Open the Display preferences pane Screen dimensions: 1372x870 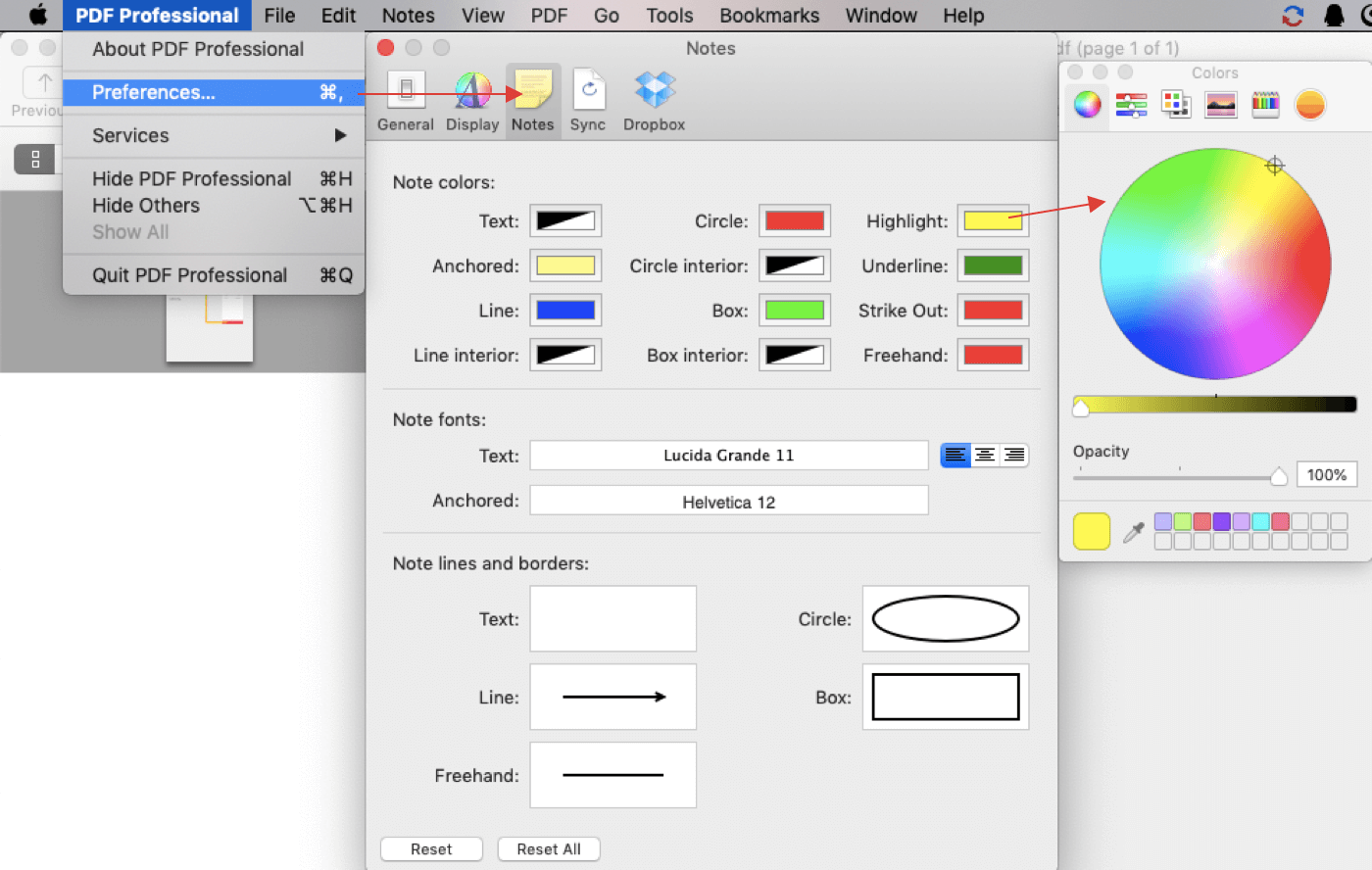[x=472, y=101]
